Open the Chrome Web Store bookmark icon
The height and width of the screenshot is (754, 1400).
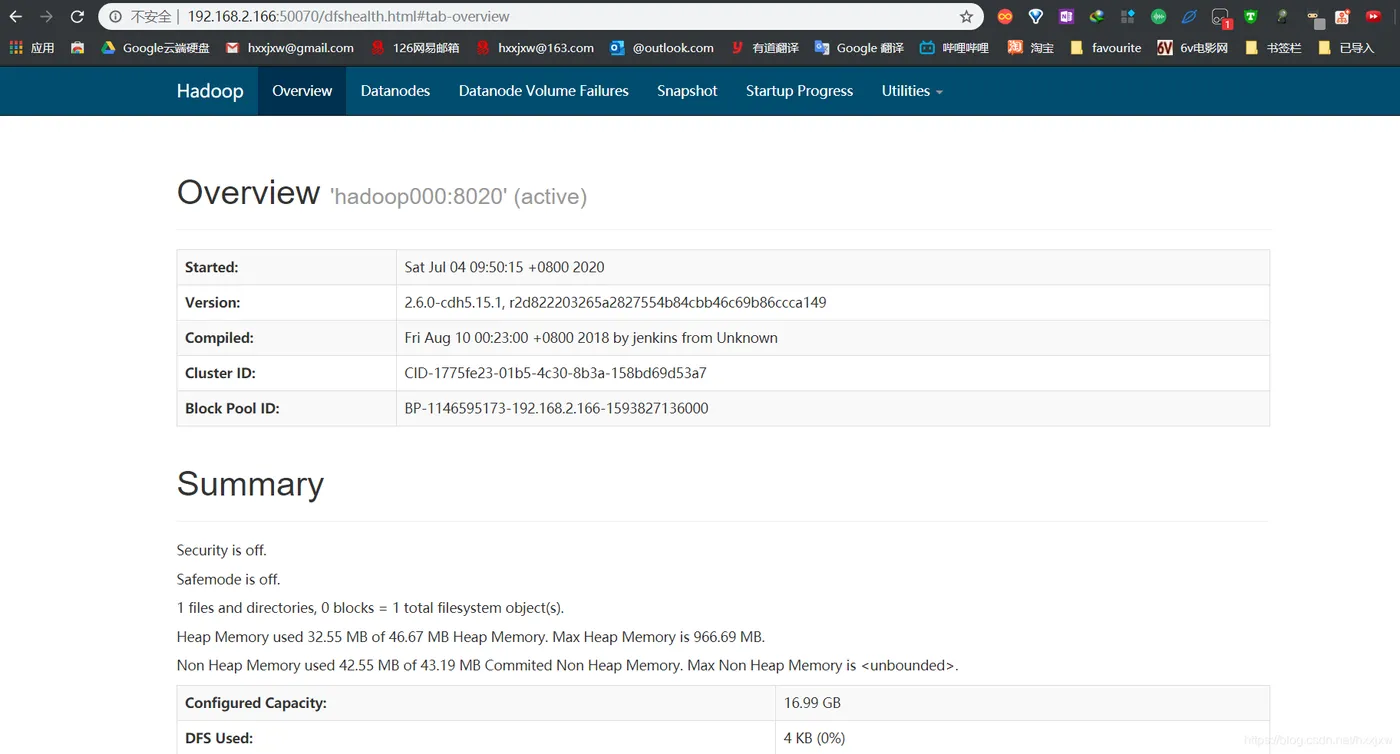77,47
